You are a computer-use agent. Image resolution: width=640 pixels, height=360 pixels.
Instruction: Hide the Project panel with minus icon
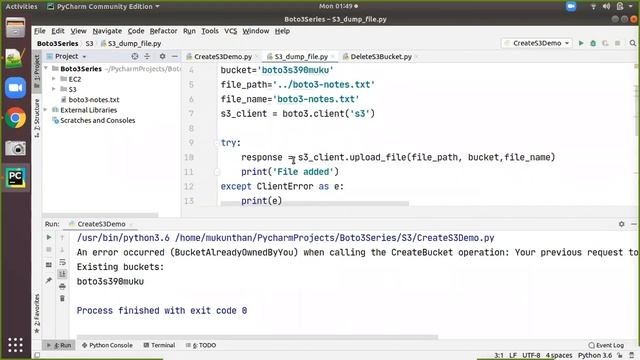coord(175,56)
